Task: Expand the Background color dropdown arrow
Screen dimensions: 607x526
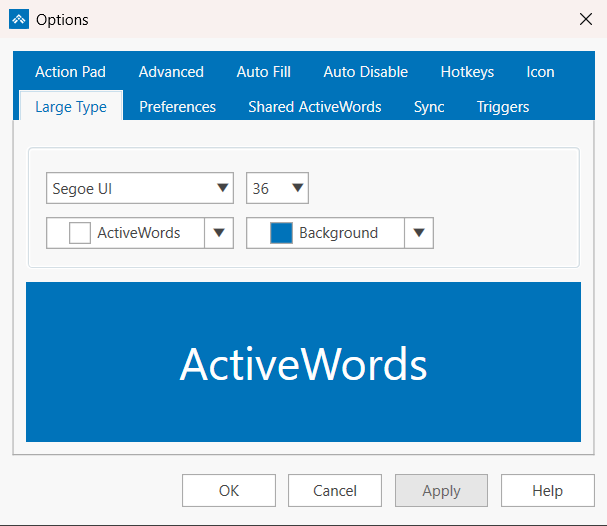Action: (x=419, y=233)
